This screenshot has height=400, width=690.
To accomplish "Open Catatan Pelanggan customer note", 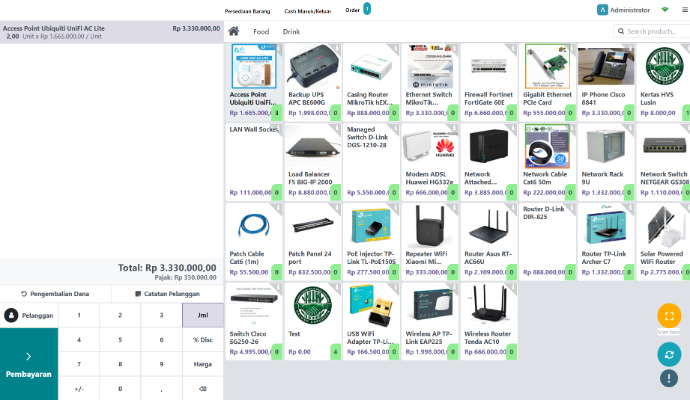I will click(x=167, y=294).
